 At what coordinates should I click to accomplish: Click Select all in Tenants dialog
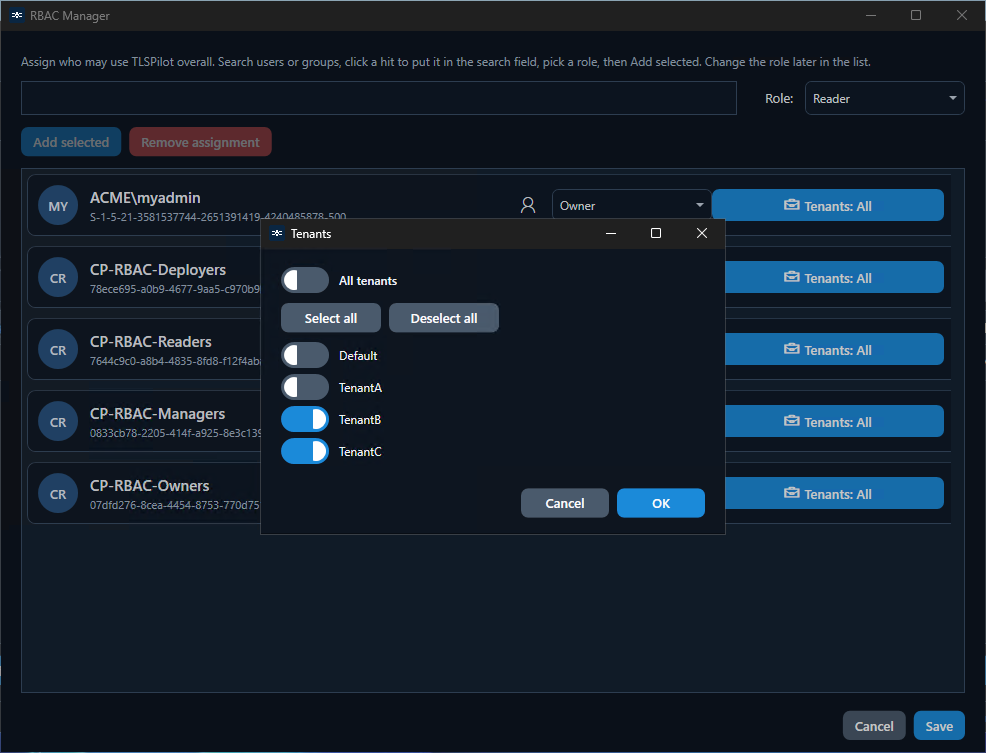tap(331, 318)
